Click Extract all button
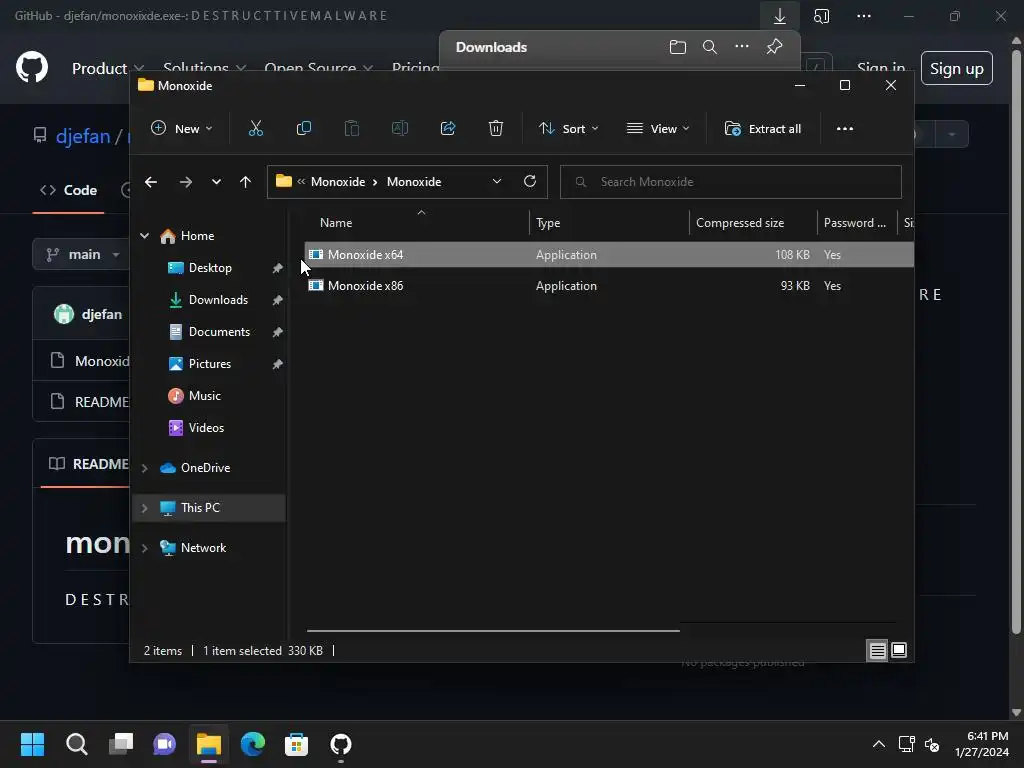The image size is (1024, 768). click(763, 129)
